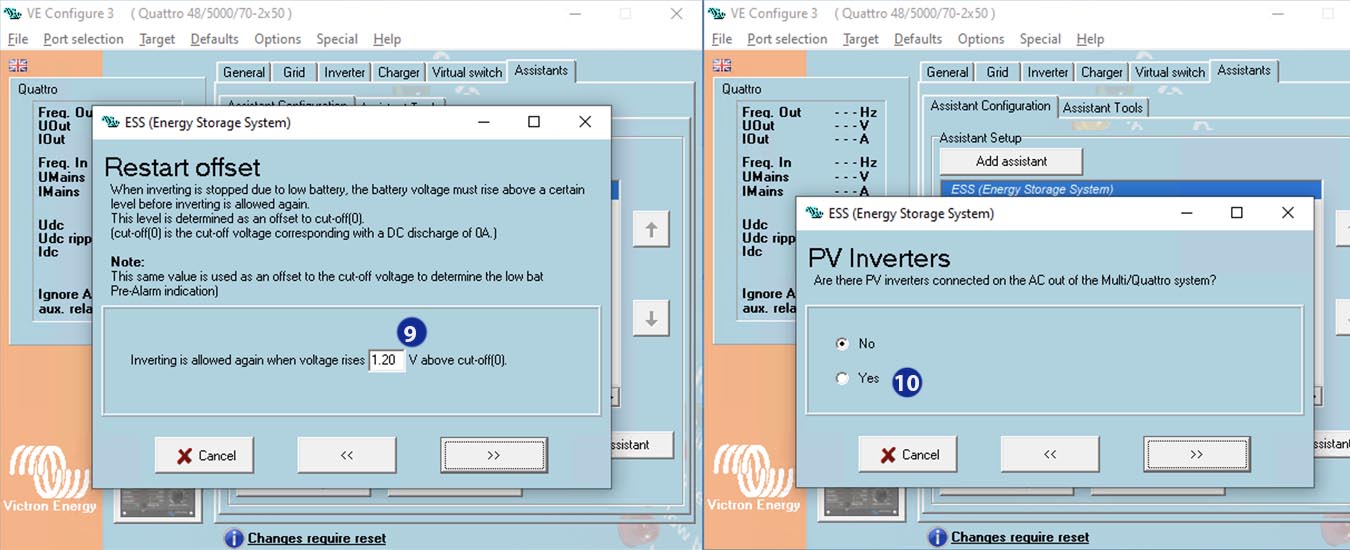Screen dimensions: 1350x550
Task: Maximize the Restart offset ESS dialog
Action: 534,122
